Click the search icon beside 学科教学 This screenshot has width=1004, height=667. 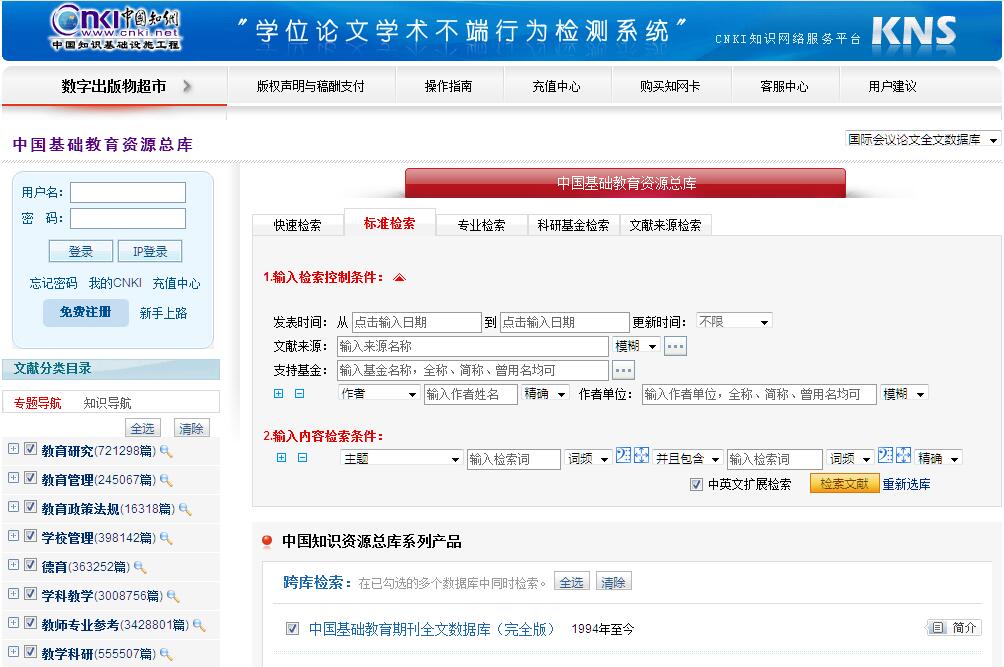click(x=173, y=596)
